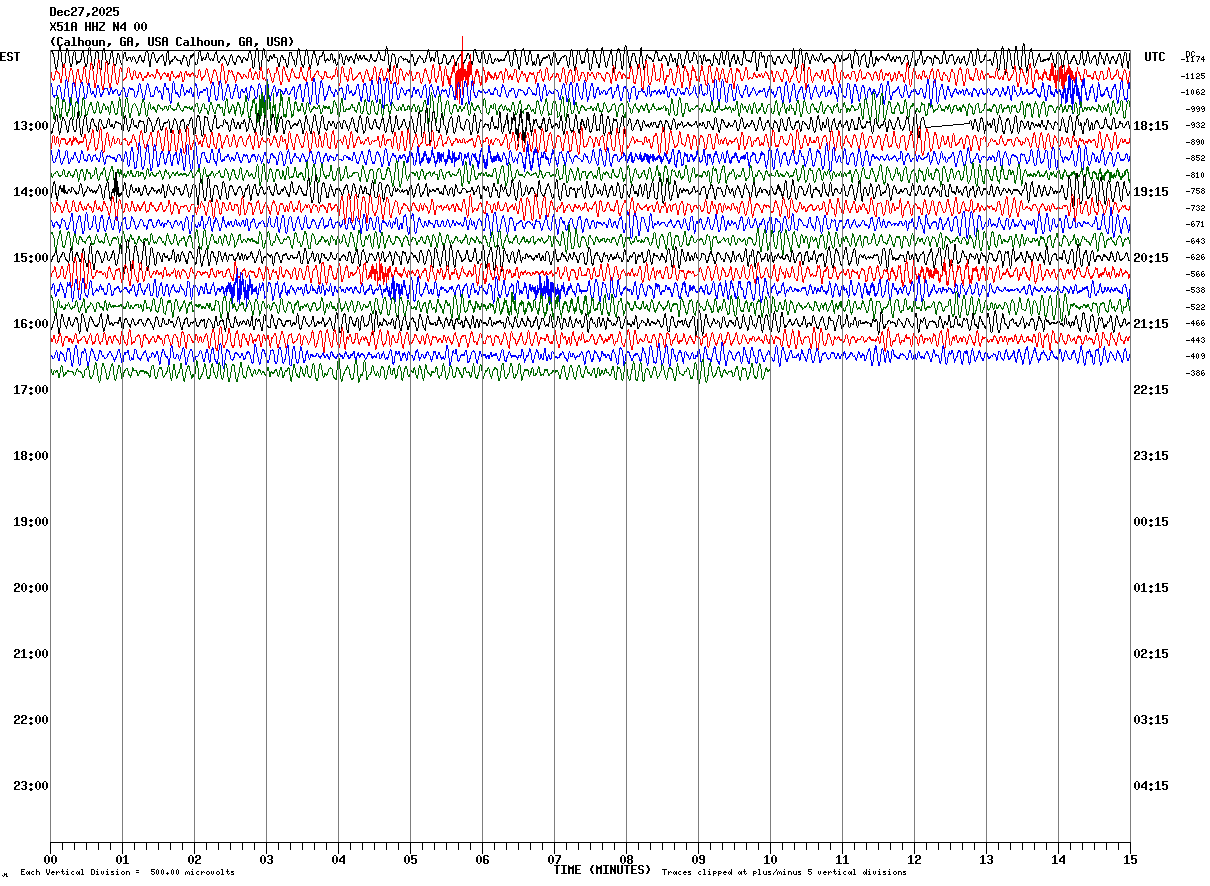Click minute 05 on the time axis
Screen dimensions: 1210x886
pyautogui.click(x=410, y=860)
